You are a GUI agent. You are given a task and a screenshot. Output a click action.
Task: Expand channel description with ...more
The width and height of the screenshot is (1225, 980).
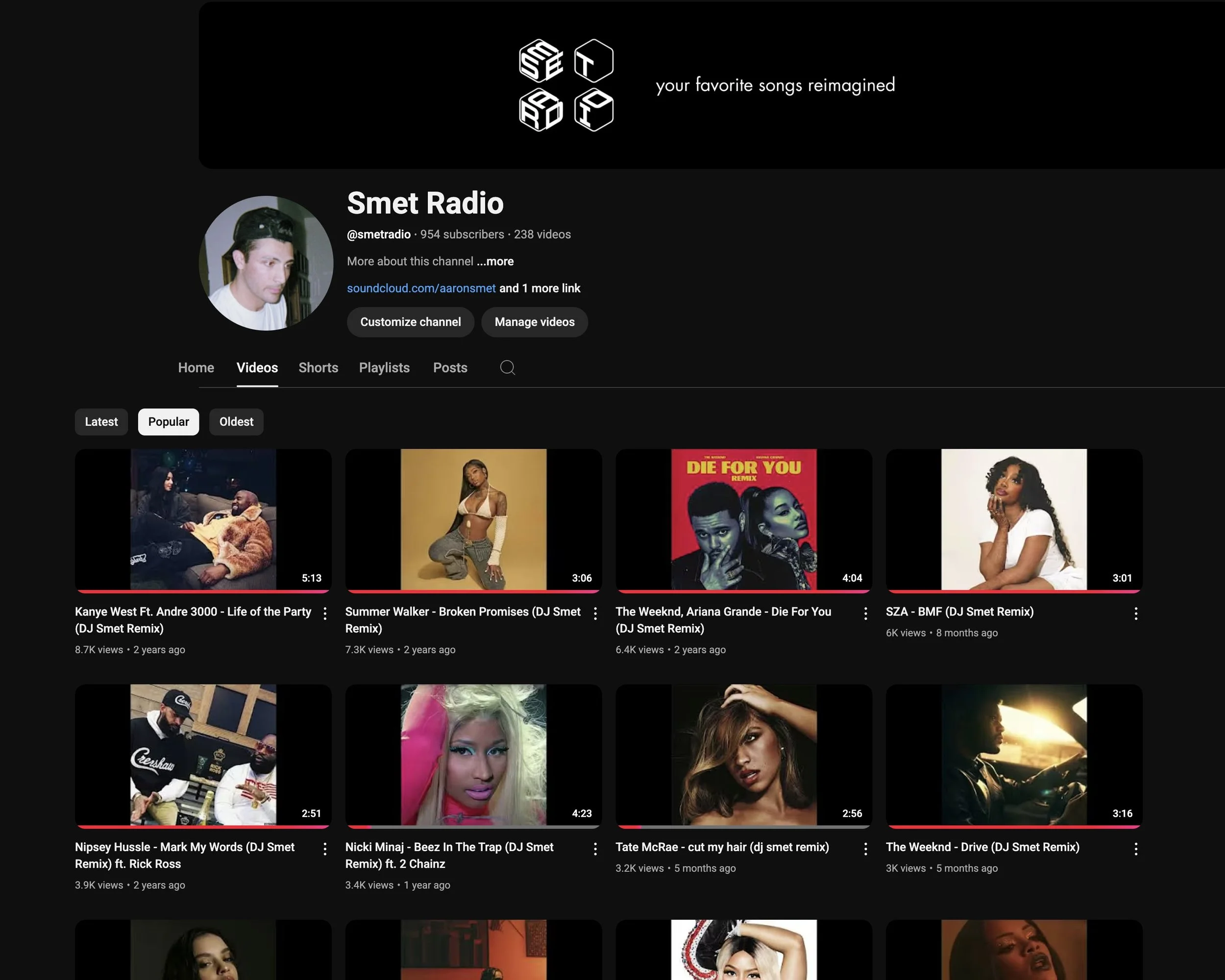494,261
